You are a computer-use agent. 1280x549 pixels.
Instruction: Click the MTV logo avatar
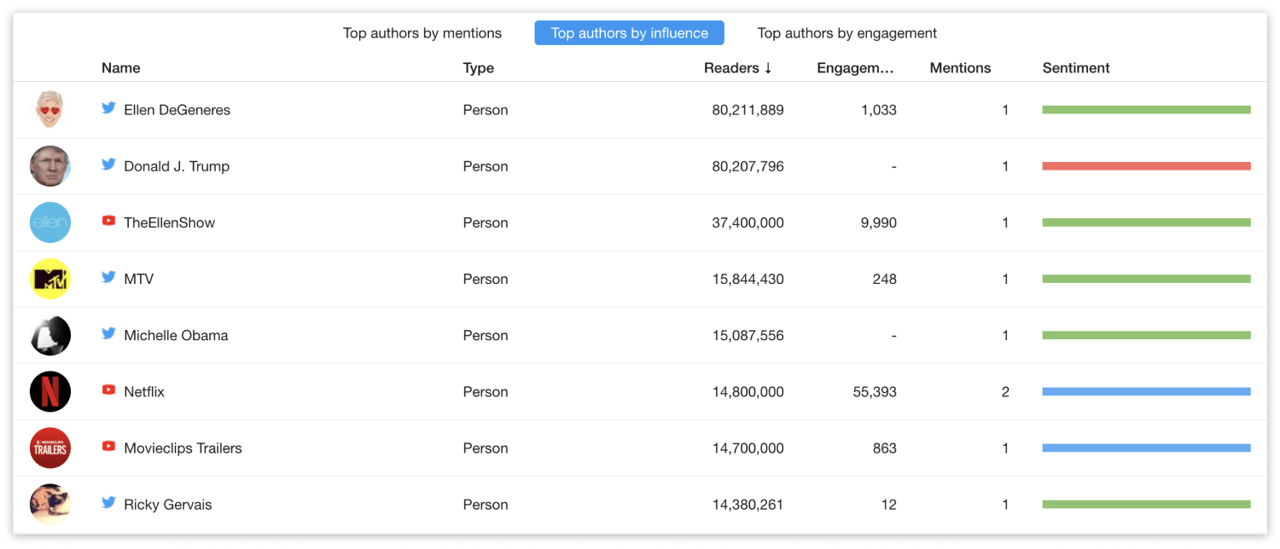50,279
